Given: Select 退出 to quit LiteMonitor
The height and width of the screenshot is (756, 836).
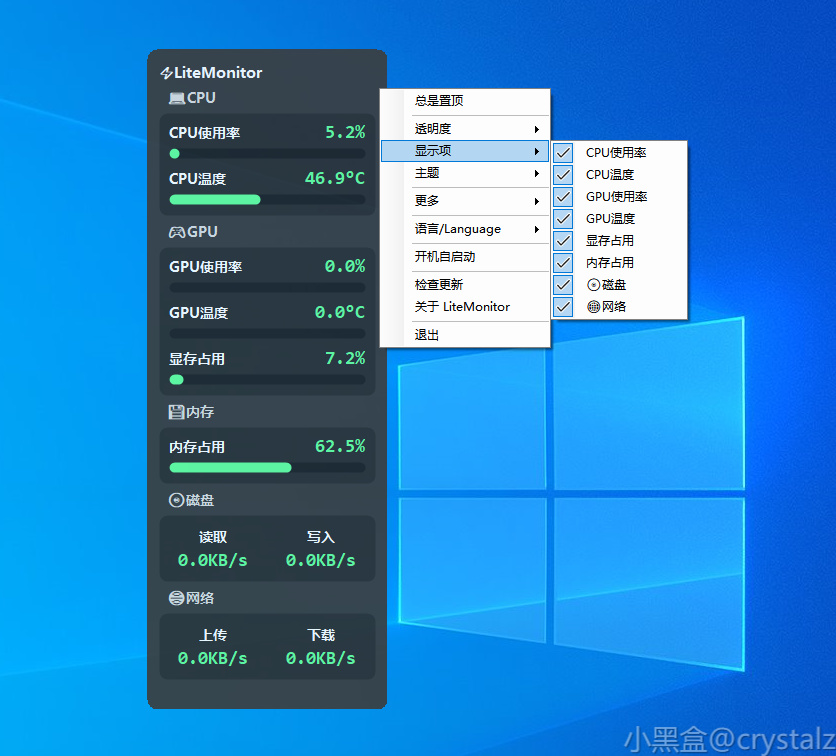Looking at the screenshot, I should point(465,335).
